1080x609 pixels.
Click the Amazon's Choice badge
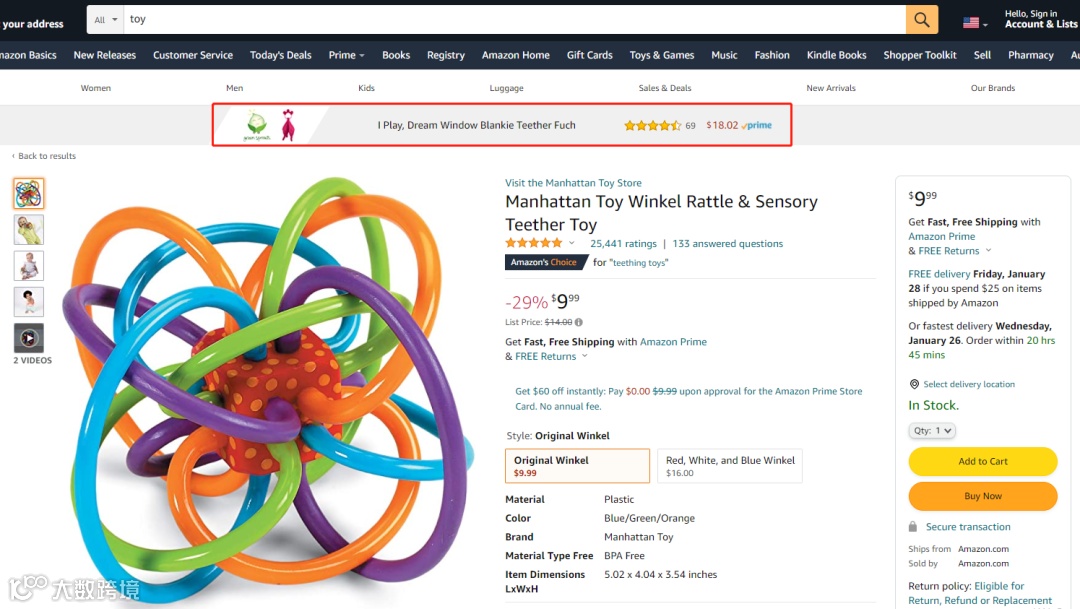point(546,262)
